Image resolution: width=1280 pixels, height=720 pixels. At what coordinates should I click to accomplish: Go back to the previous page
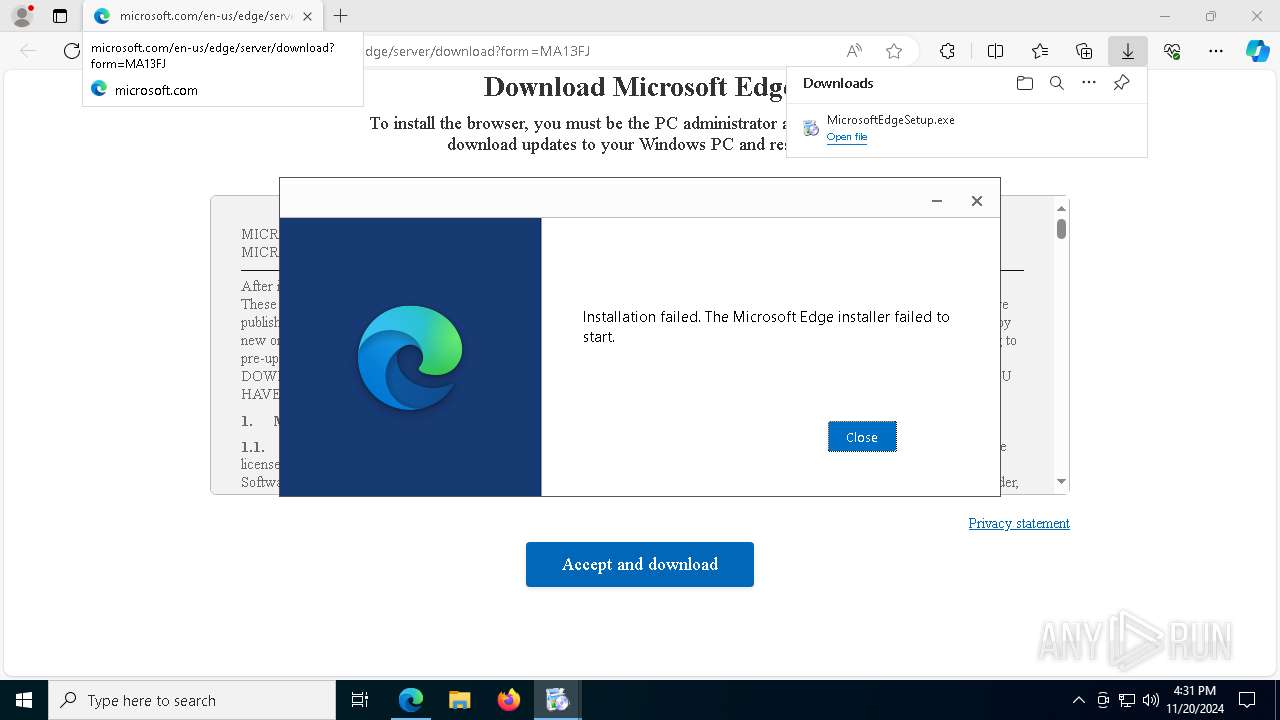coord(28,51)
